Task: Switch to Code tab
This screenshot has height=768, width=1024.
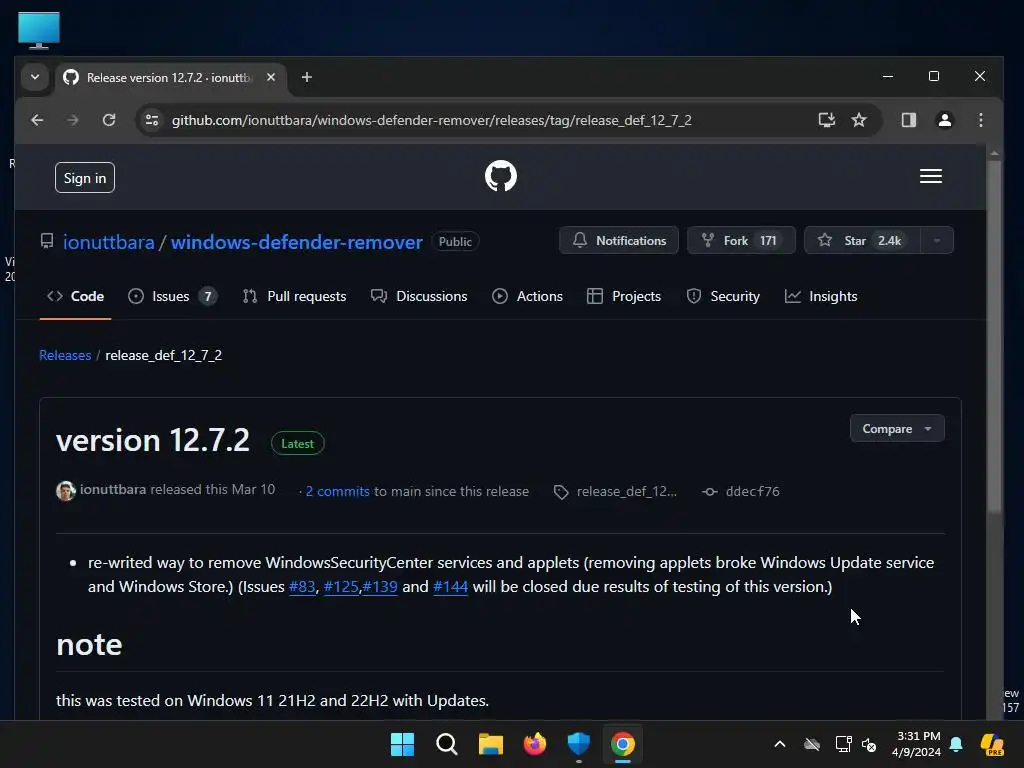Action: 75,296
